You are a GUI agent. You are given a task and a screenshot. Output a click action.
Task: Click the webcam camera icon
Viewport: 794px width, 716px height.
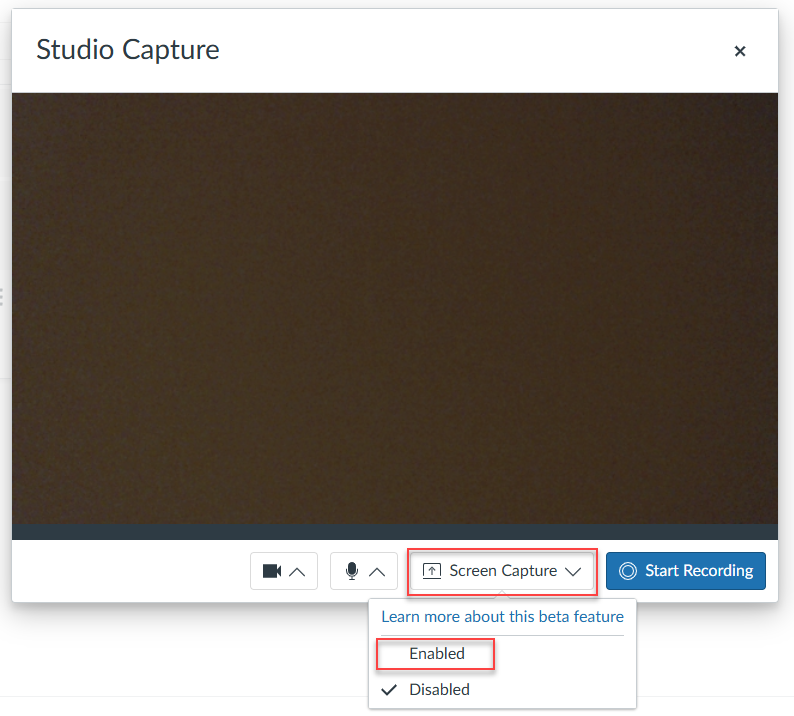(x=271, y=571)
